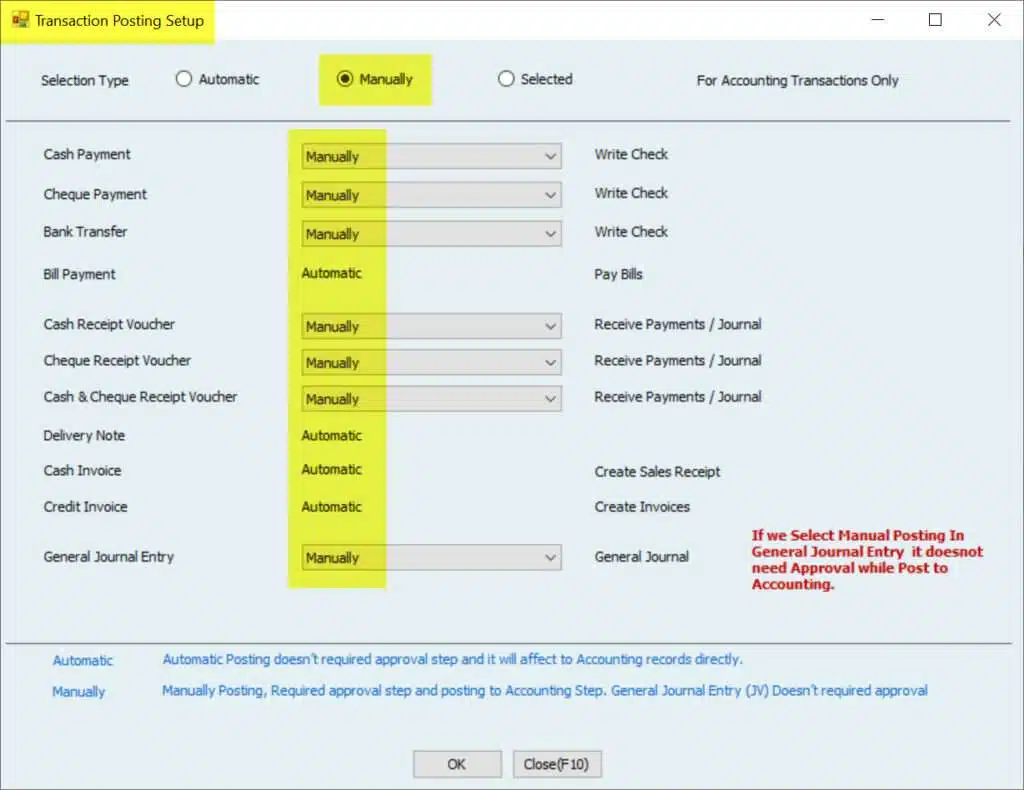Minimize the Transaction Posting Setup window
The image size is (1024, 790).
(877, 20)
